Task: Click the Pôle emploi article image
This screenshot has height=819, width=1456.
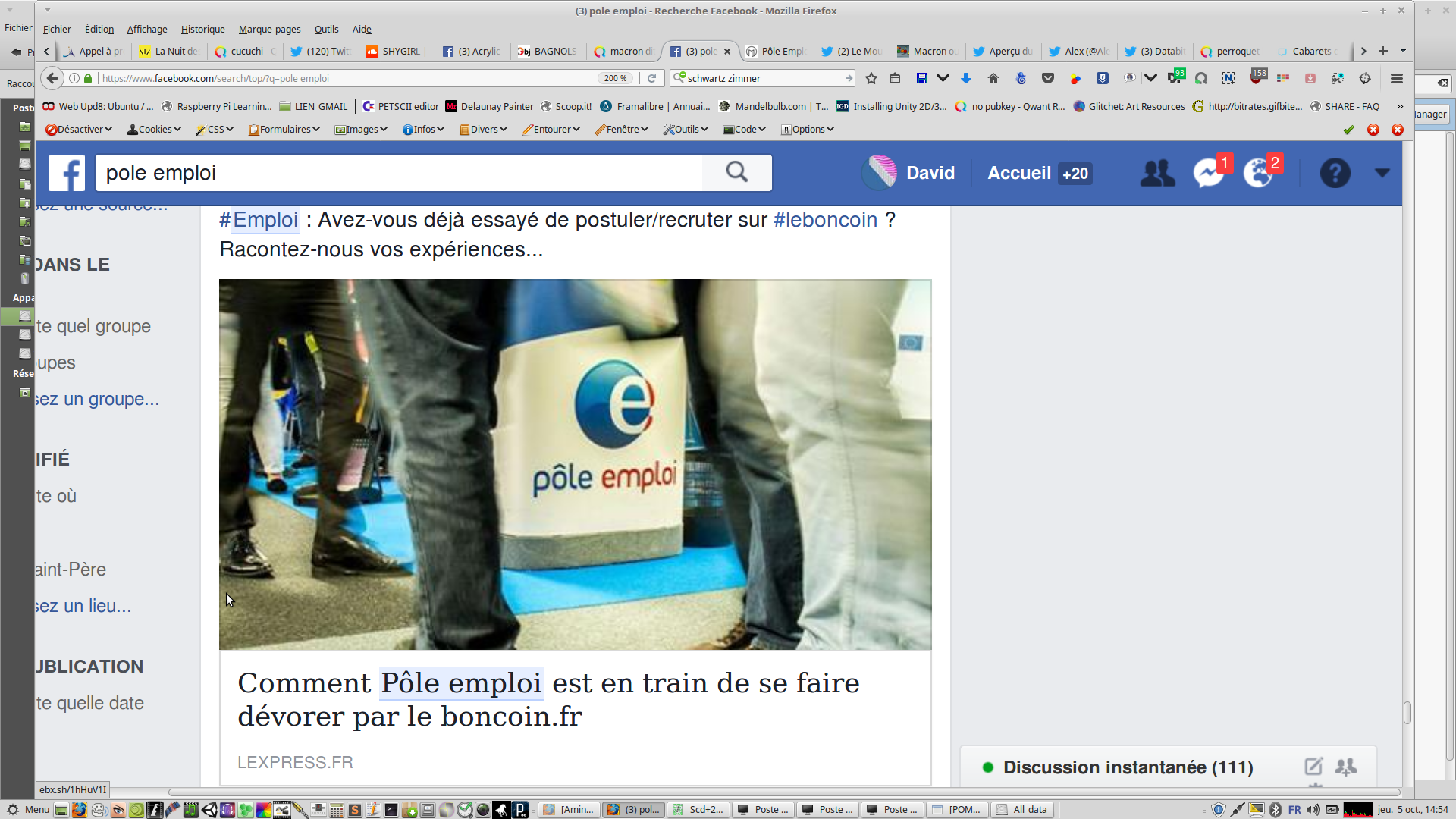Action: [575, 464]
